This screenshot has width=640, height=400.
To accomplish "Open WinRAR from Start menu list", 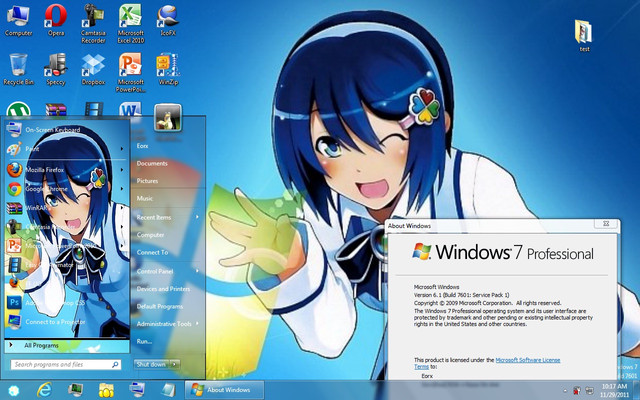I will click(65, 208).
